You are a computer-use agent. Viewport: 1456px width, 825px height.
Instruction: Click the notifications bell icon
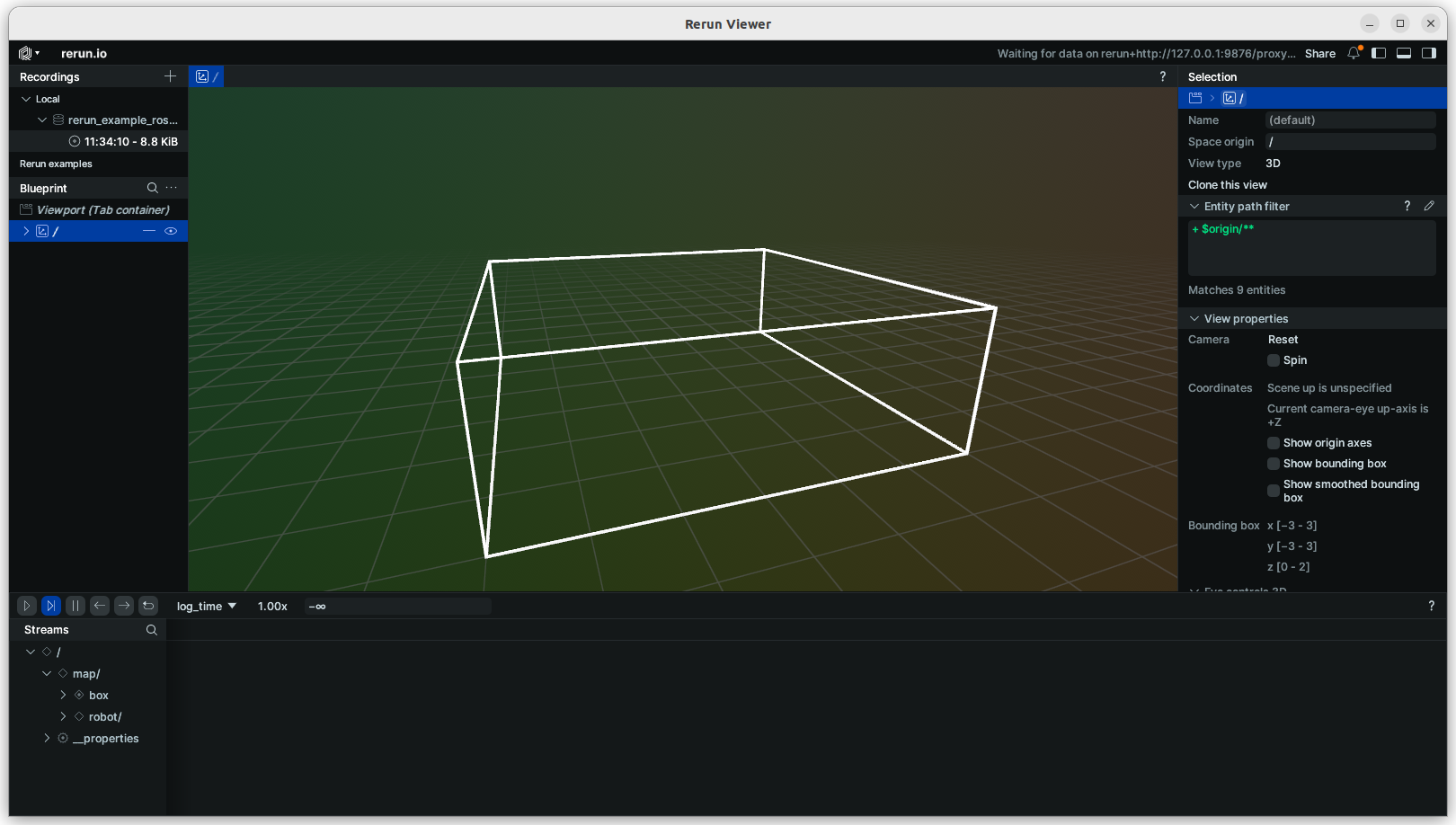click(1354, 54)
